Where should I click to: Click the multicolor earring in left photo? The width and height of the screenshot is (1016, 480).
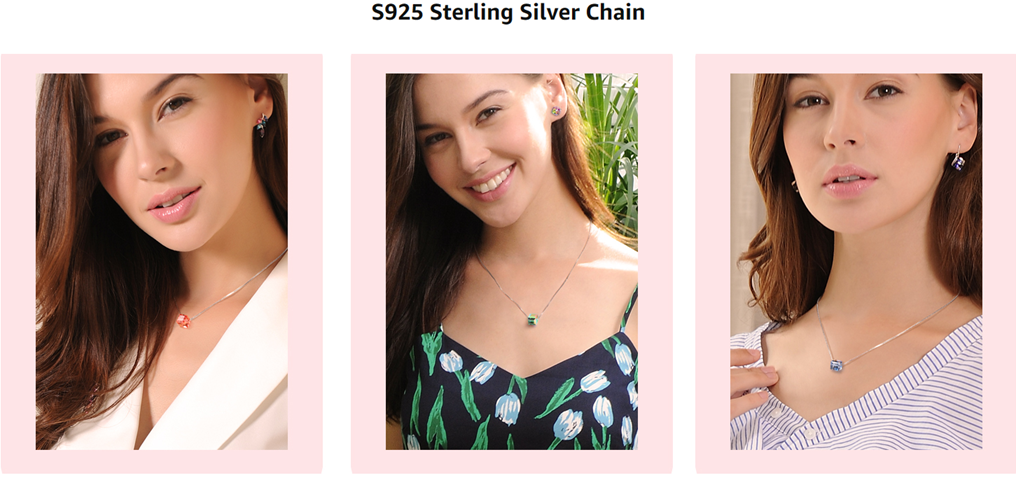click(261, 124)
